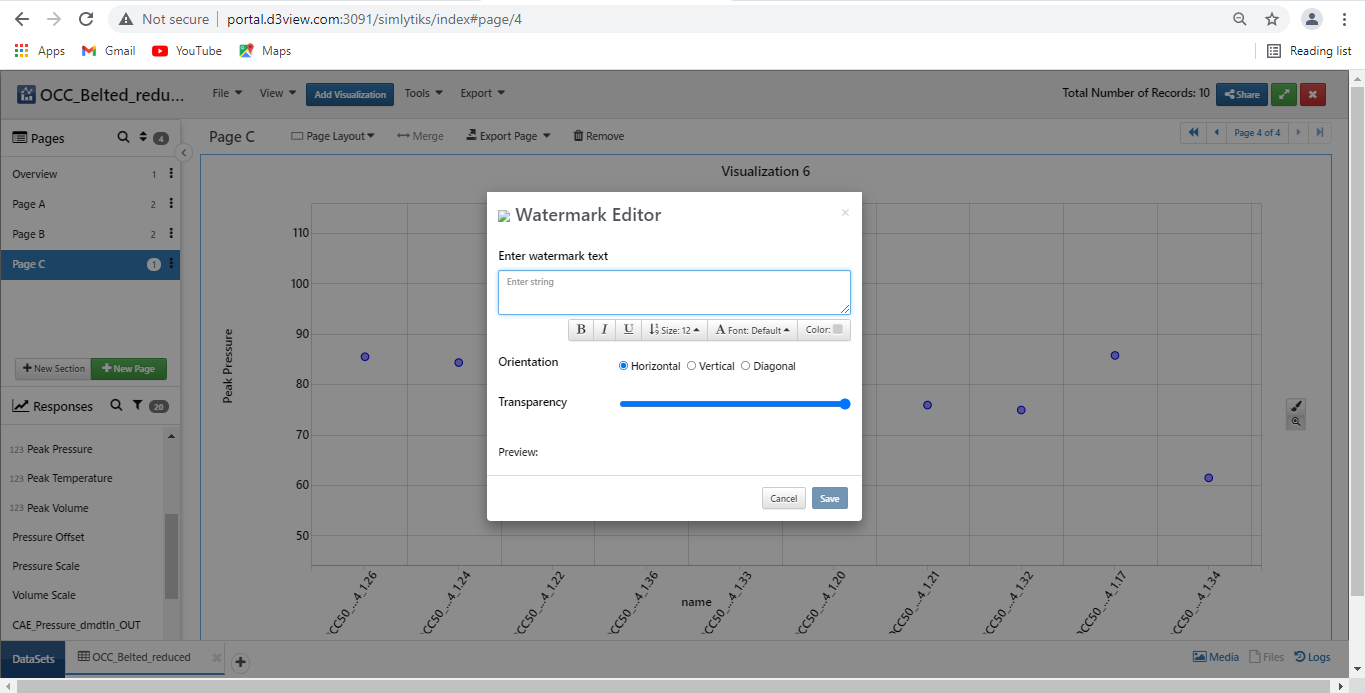Open the Media panel

pos(1216,657)
